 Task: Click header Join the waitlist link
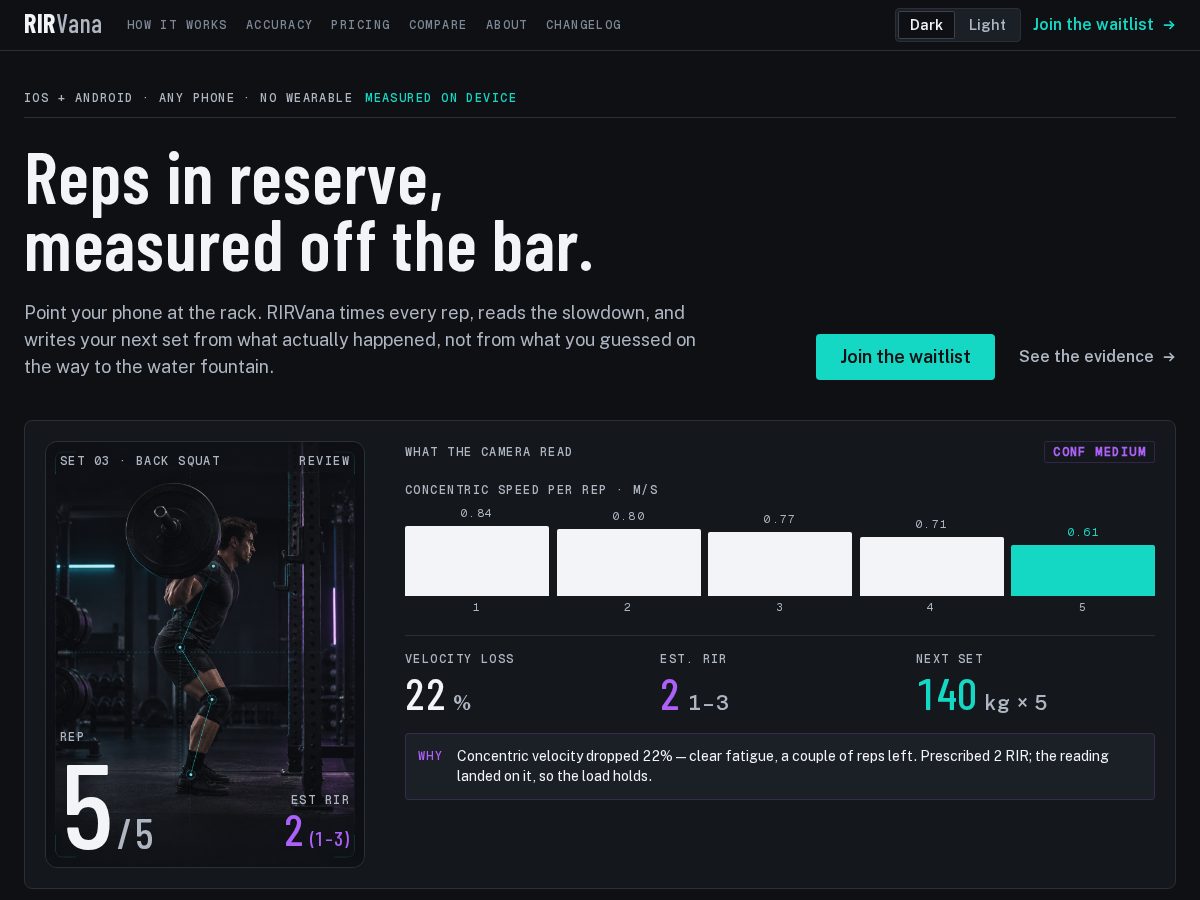[x=1104, y=25]
